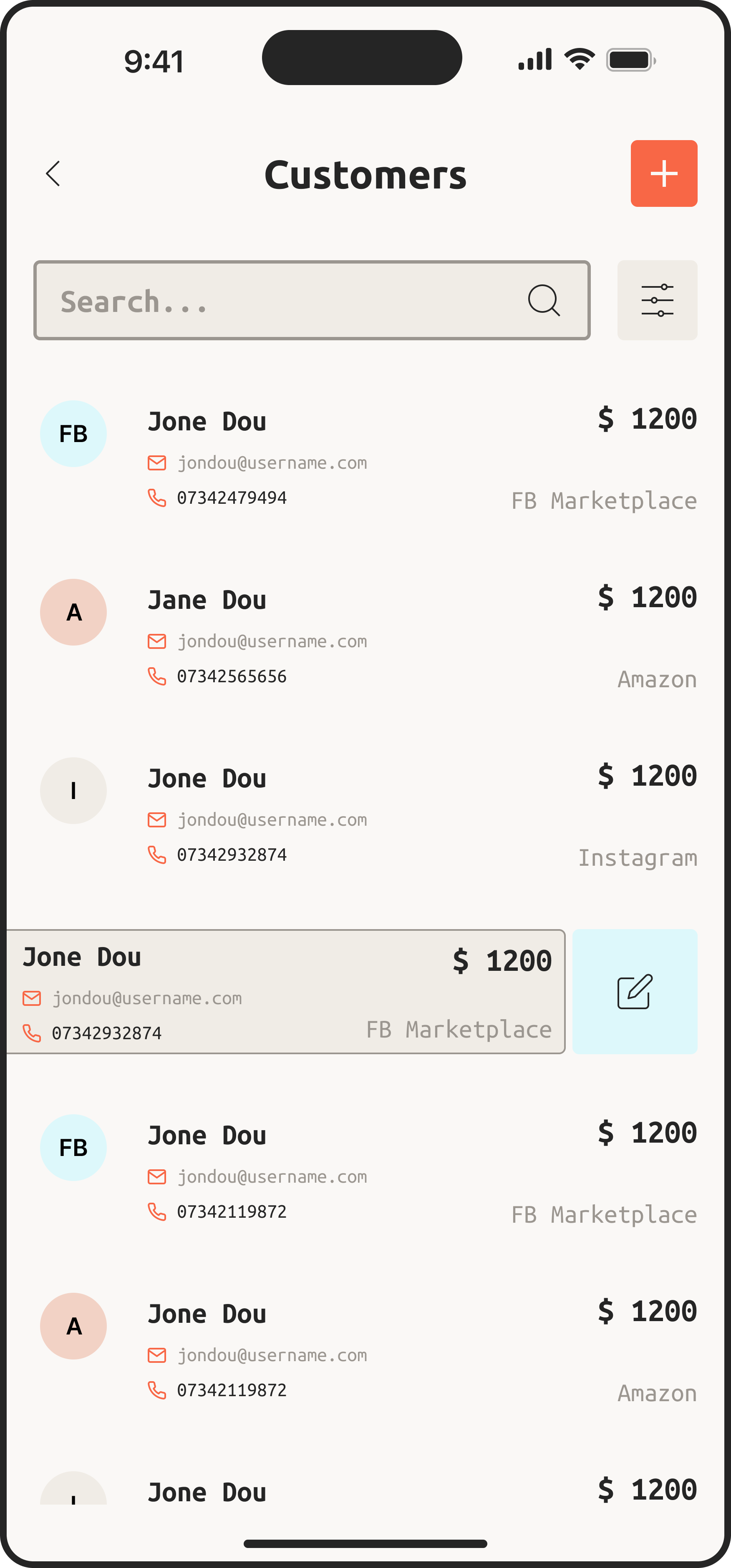Tap phone icon next to 07342479494
Screen dimensions: 731x1568
156,498
